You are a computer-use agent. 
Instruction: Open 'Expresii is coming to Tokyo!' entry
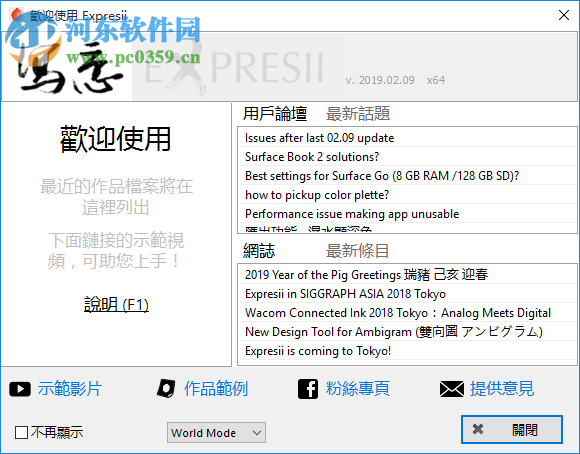click(x=407, y=351)
